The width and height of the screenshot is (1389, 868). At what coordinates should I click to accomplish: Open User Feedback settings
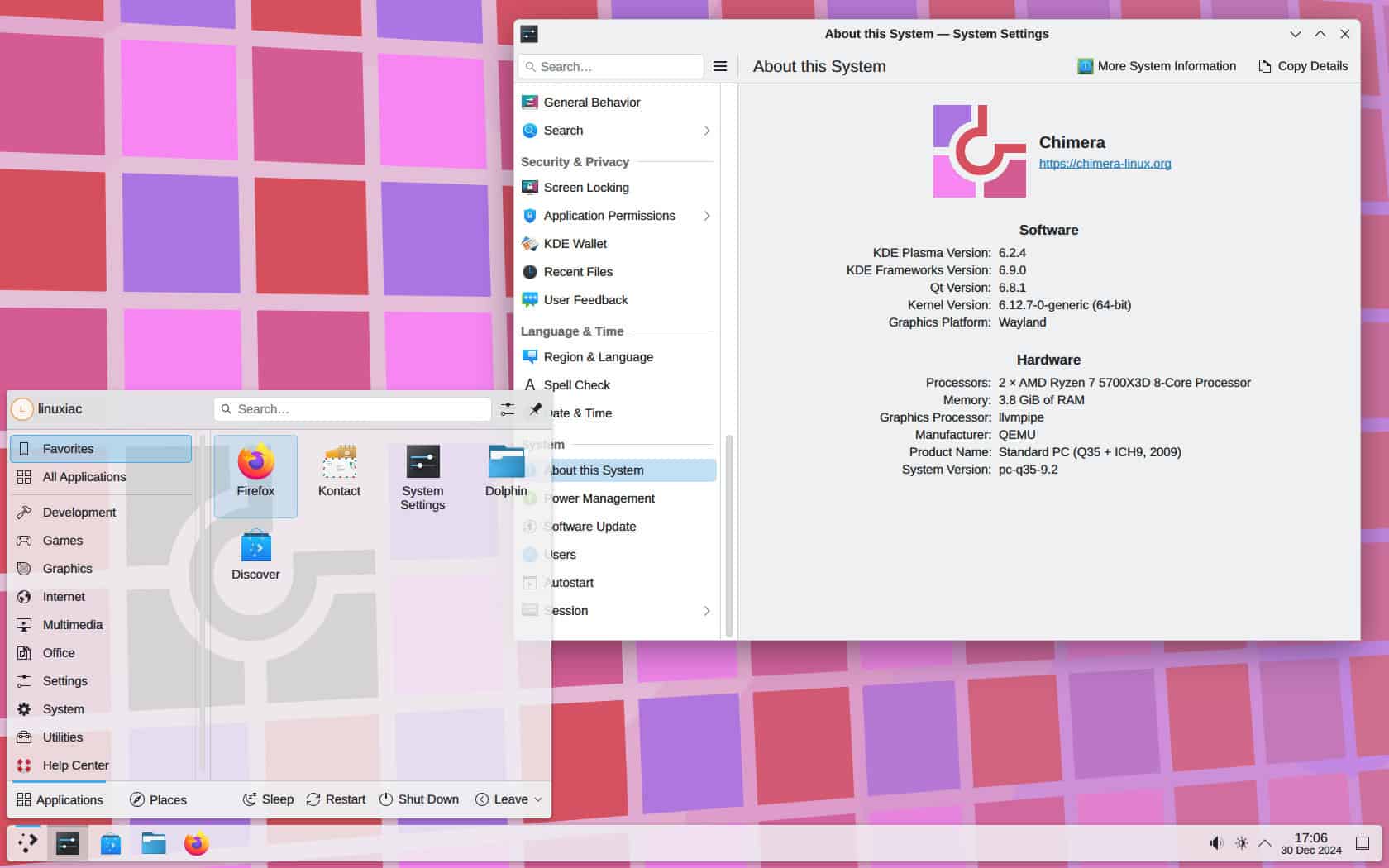pyautogui.click(x=585, y=300)
